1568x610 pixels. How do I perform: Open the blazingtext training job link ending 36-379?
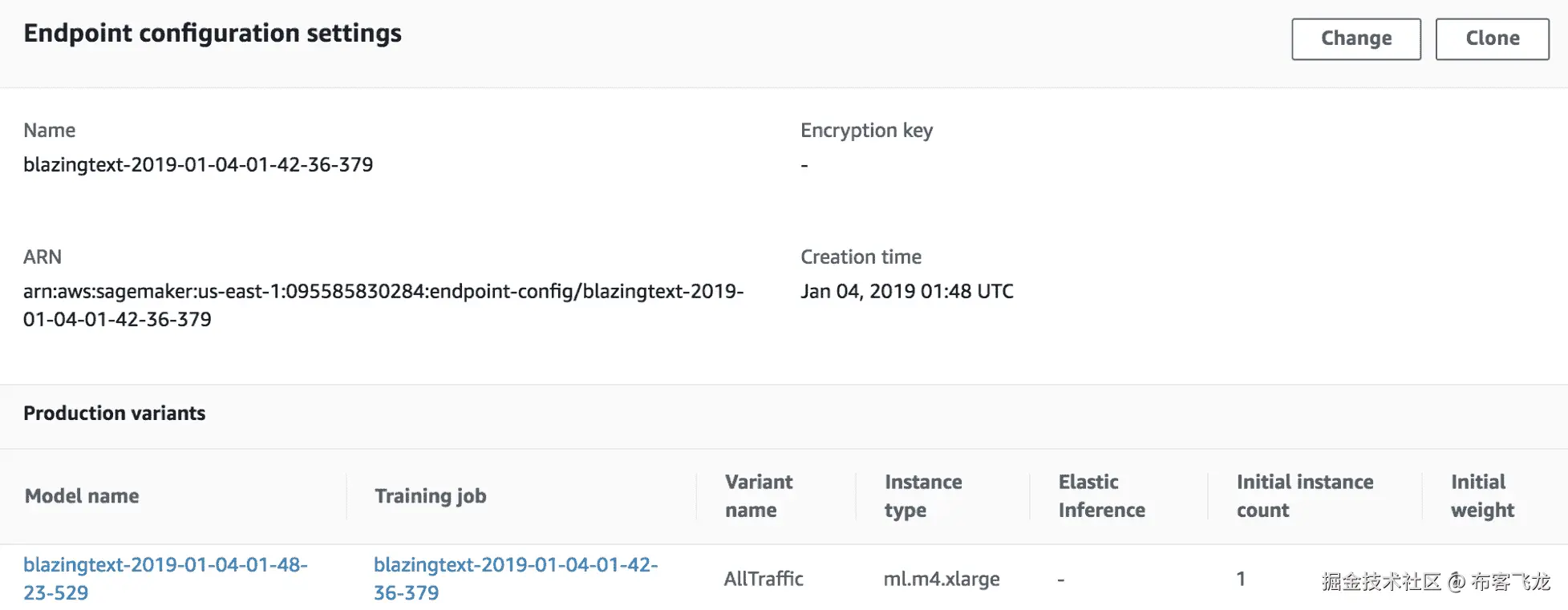coord(515,578)
